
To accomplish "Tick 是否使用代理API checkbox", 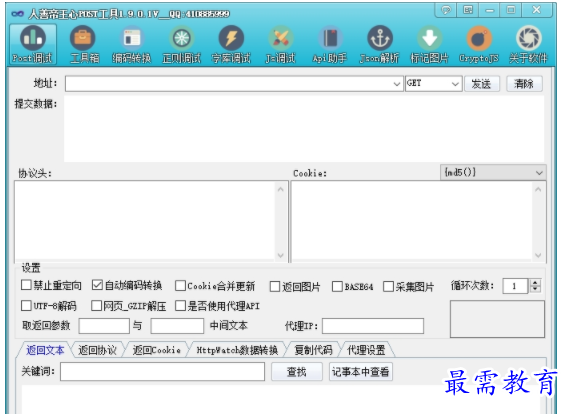I will pos(180,306).
